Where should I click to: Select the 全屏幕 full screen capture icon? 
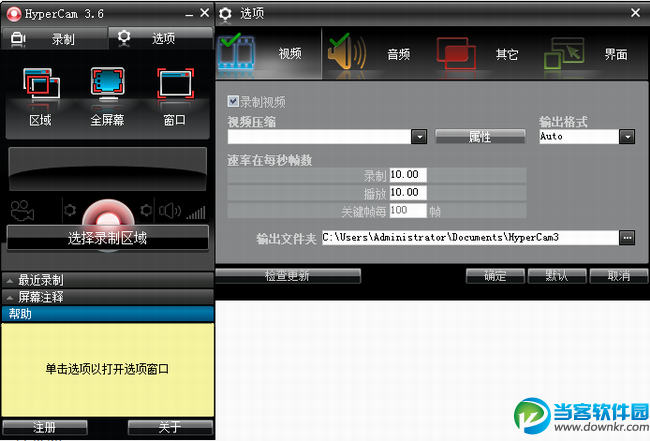click(107, 85)
